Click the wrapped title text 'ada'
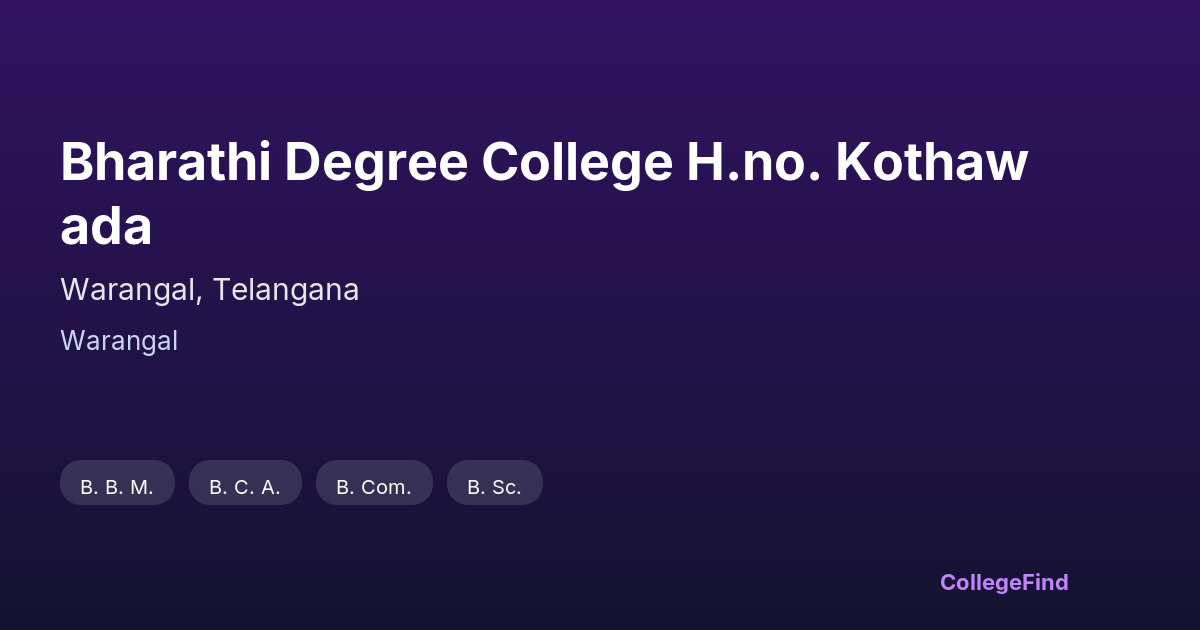The width and height of the screenshot is (1200, 630). 106,227
